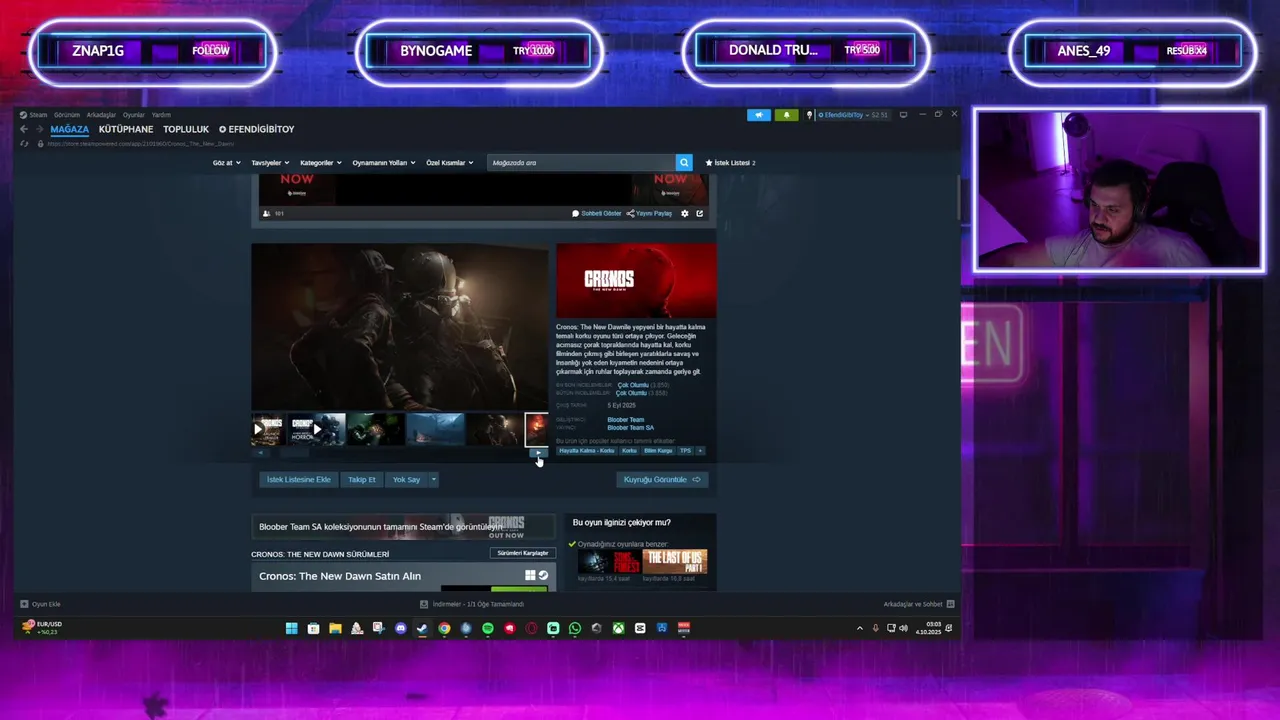Click Oyun Ekle at bottom left

coord(40,604)
